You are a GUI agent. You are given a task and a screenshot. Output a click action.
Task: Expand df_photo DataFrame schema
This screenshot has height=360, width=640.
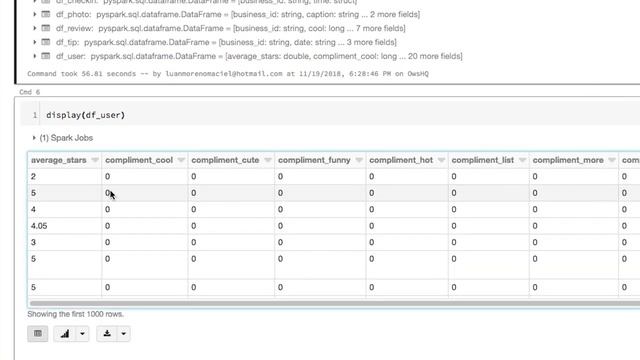35,14
